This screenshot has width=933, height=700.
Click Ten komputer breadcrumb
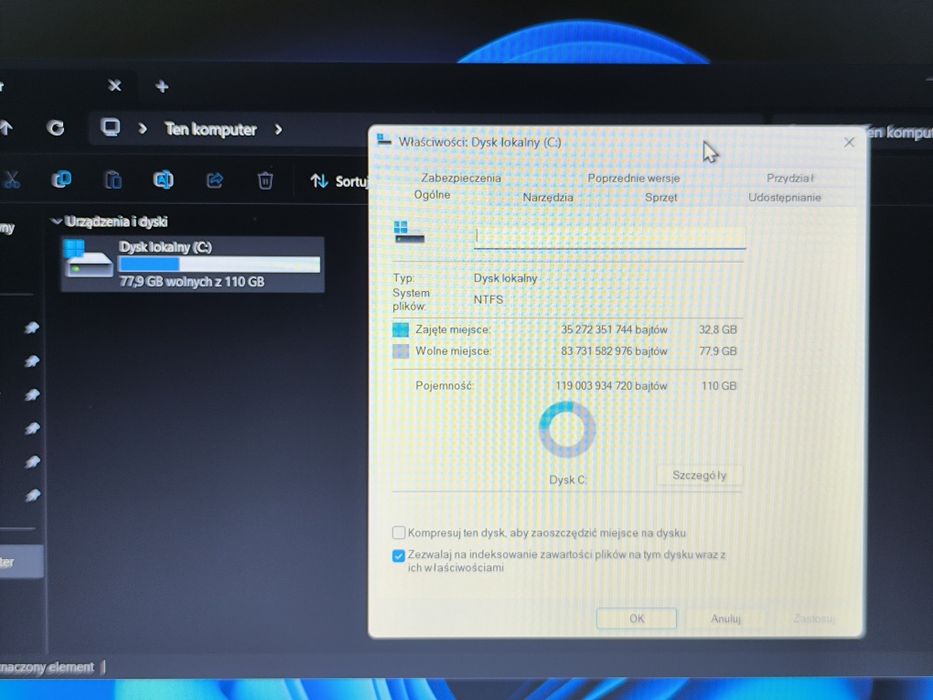[211, 129]
